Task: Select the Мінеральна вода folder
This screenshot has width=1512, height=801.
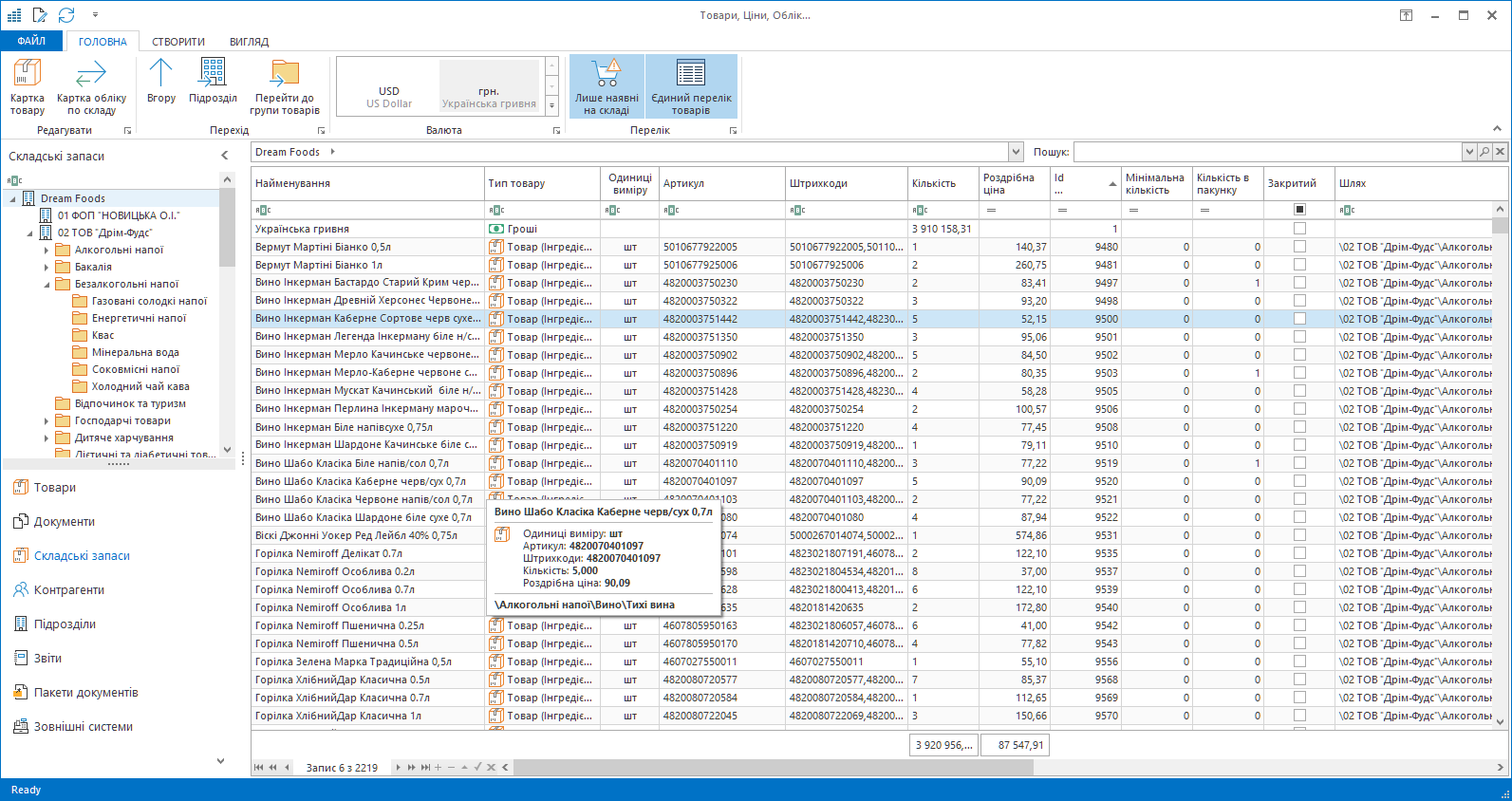Action: (x=135, y=352)
